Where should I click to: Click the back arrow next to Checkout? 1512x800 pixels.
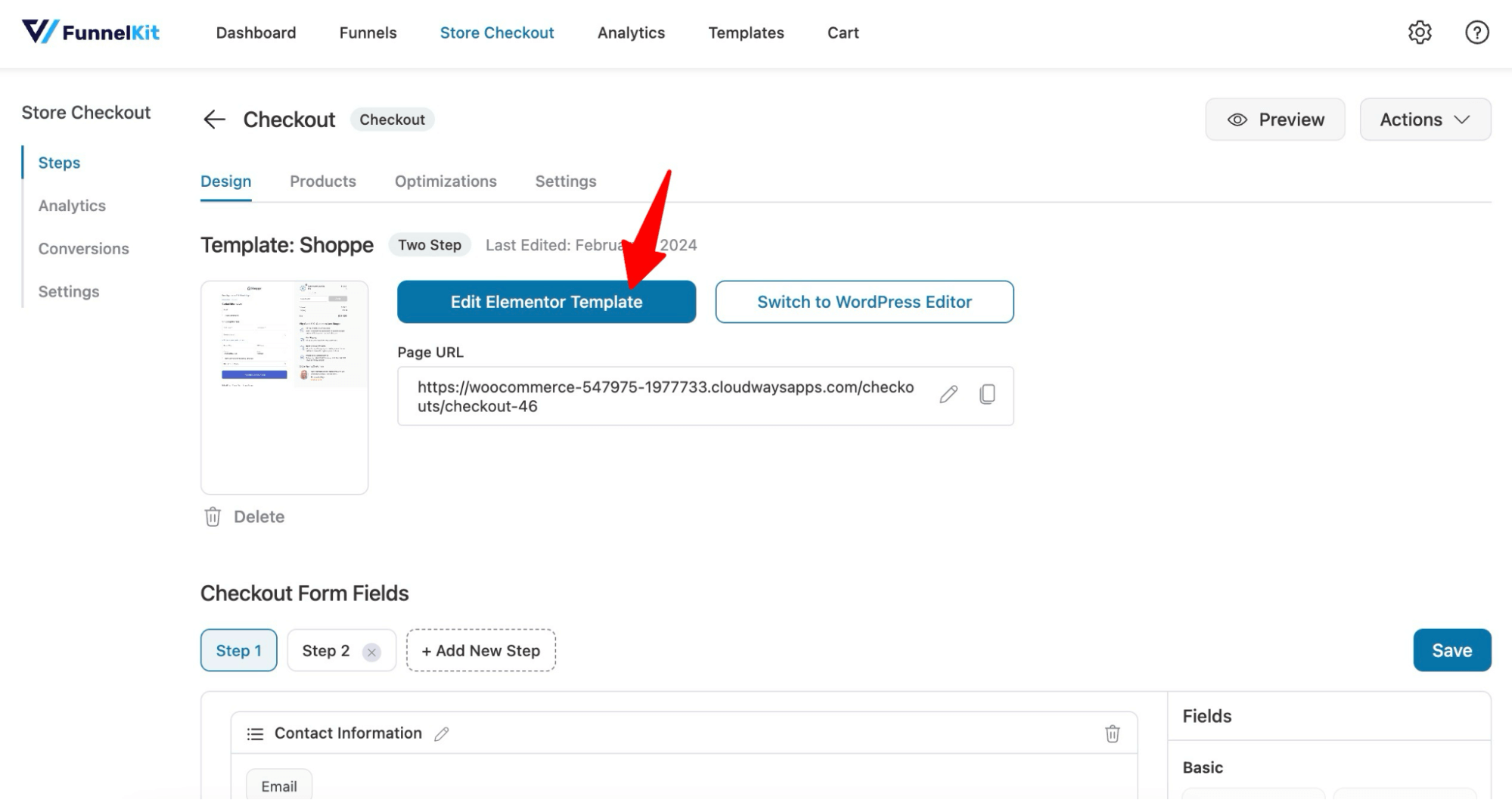tap(214, 119)
